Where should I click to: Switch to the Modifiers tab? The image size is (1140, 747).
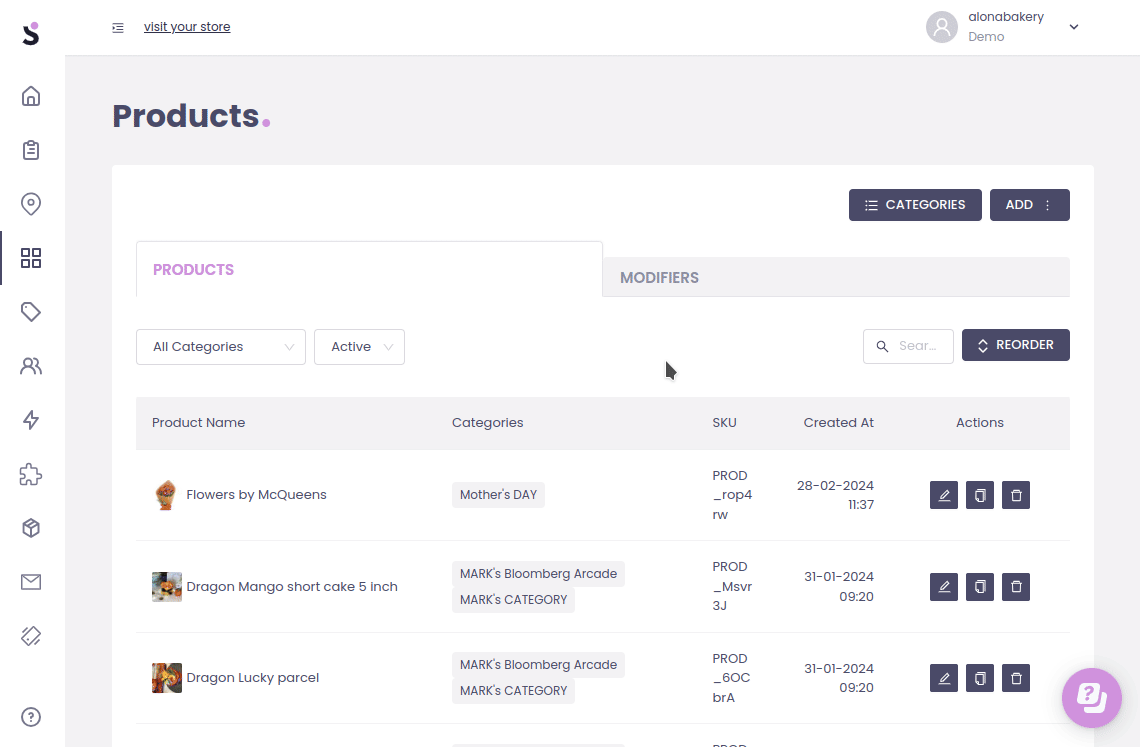point(660,278)
